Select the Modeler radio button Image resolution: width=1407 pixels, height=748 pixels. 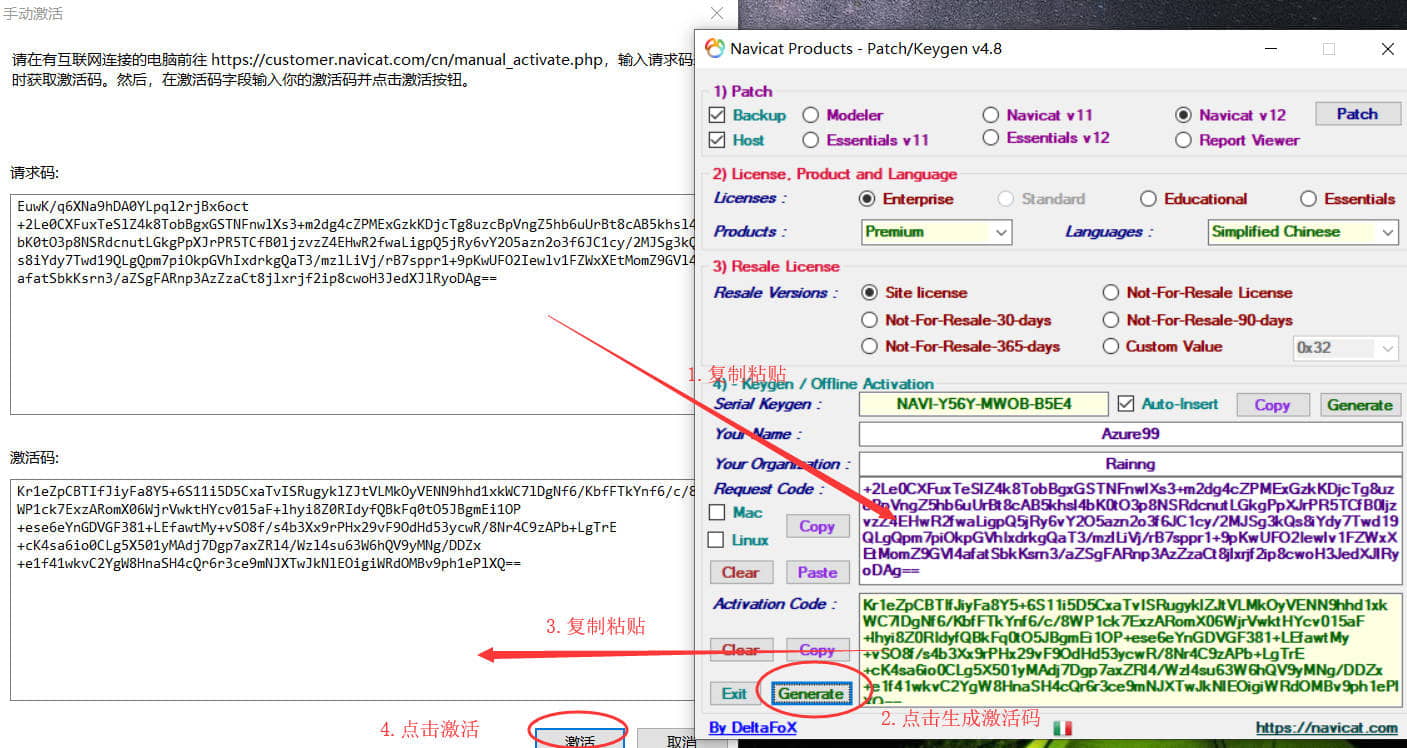(x=810, y=115)
